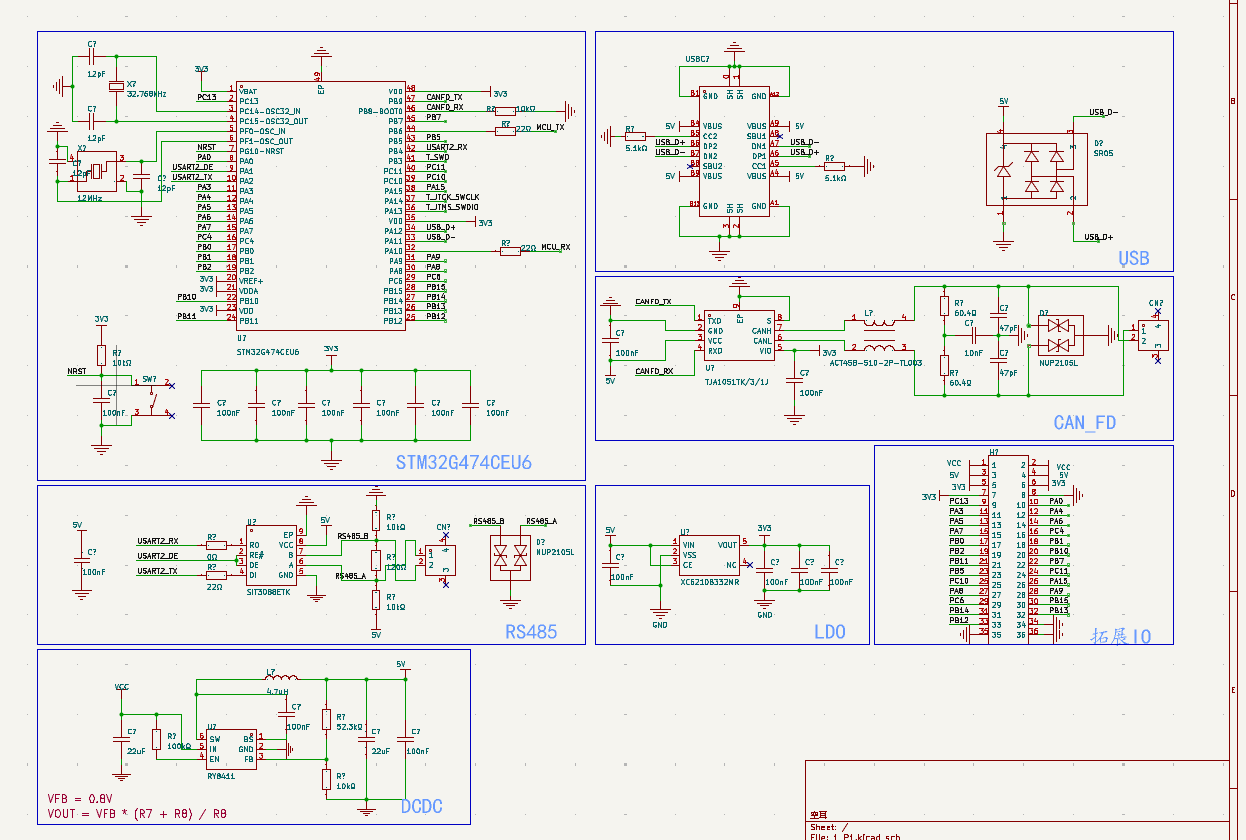Click the "CANFD_RX" label beside the TJA1051

click(654, 371)
